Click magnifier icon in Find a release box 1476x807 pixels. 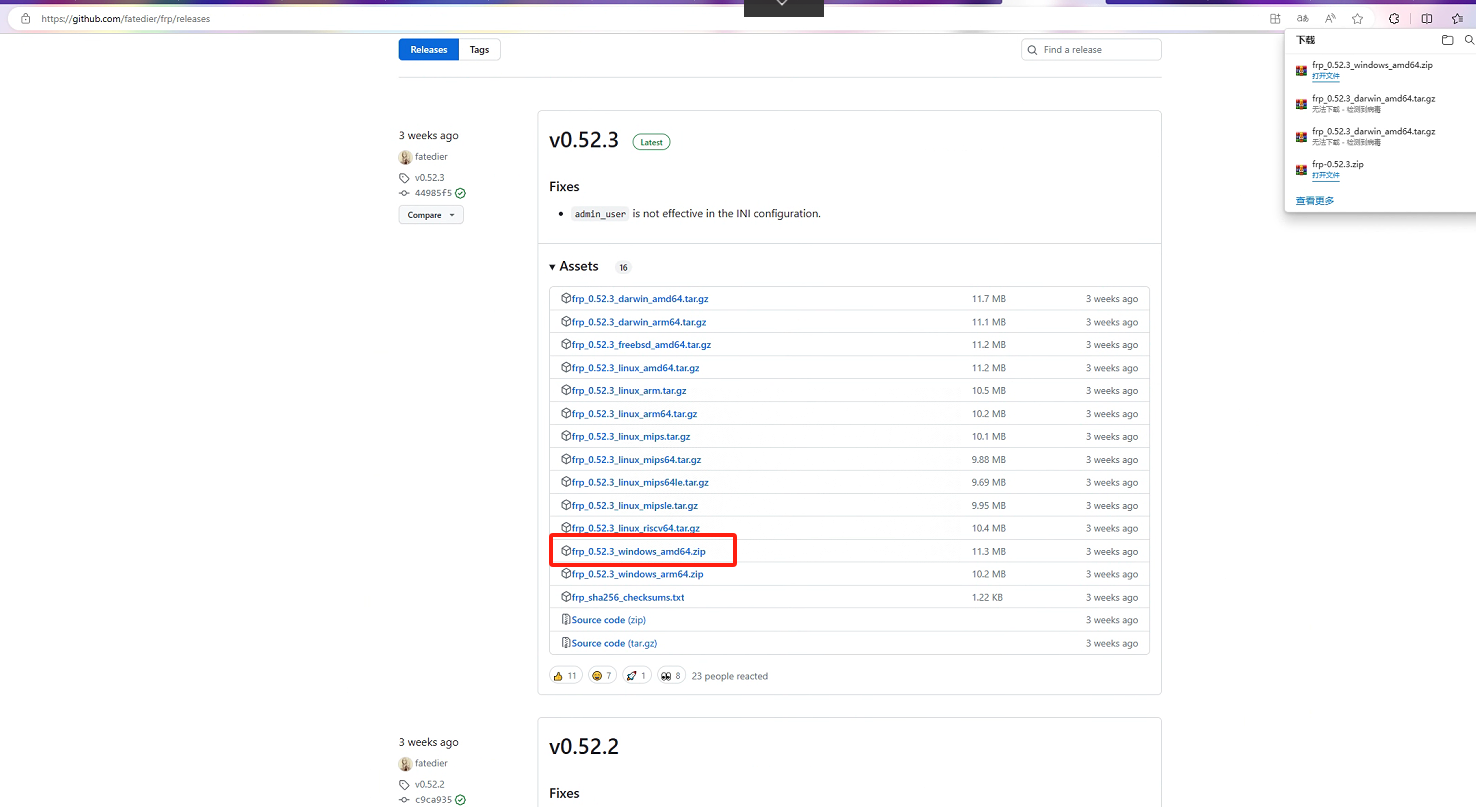point(1033,50)
